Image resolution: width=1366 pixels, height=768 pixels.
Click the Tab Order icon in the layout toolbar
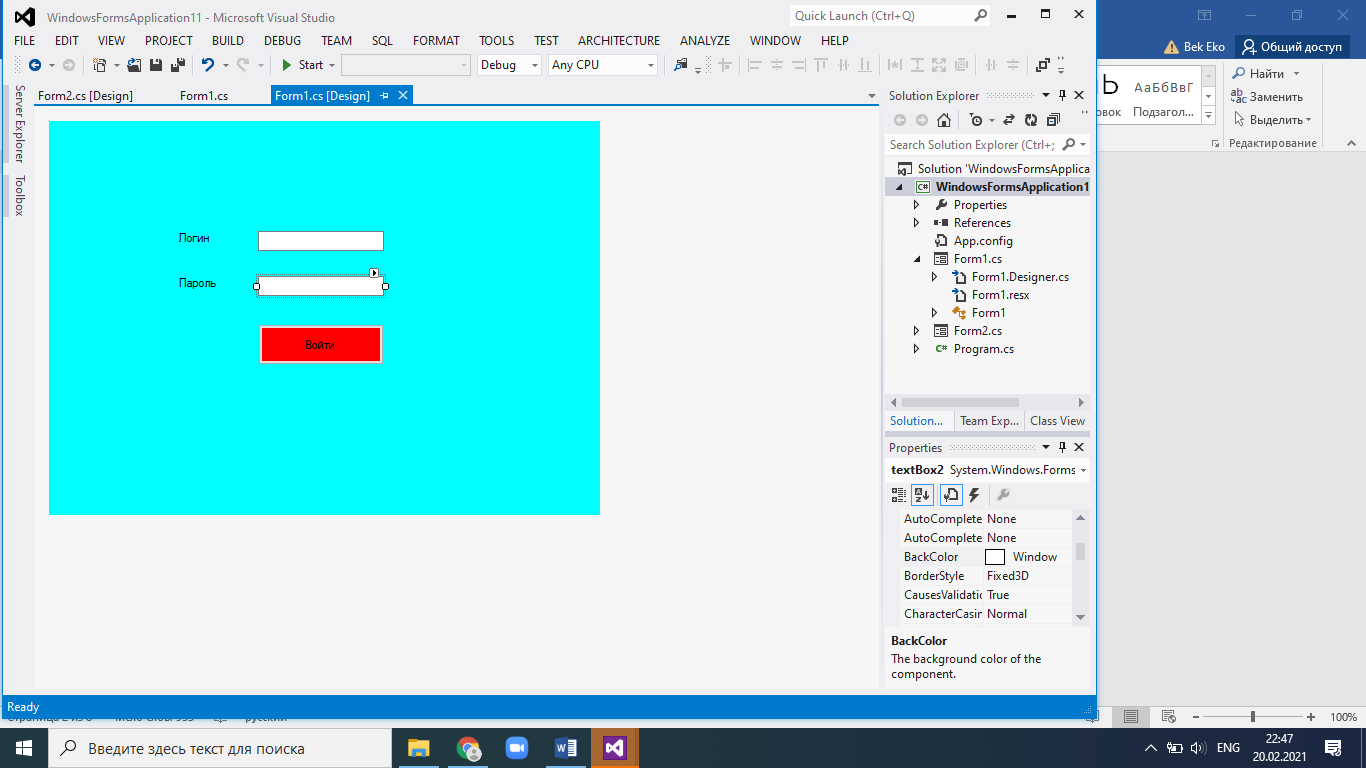(x=1042, y=65)
